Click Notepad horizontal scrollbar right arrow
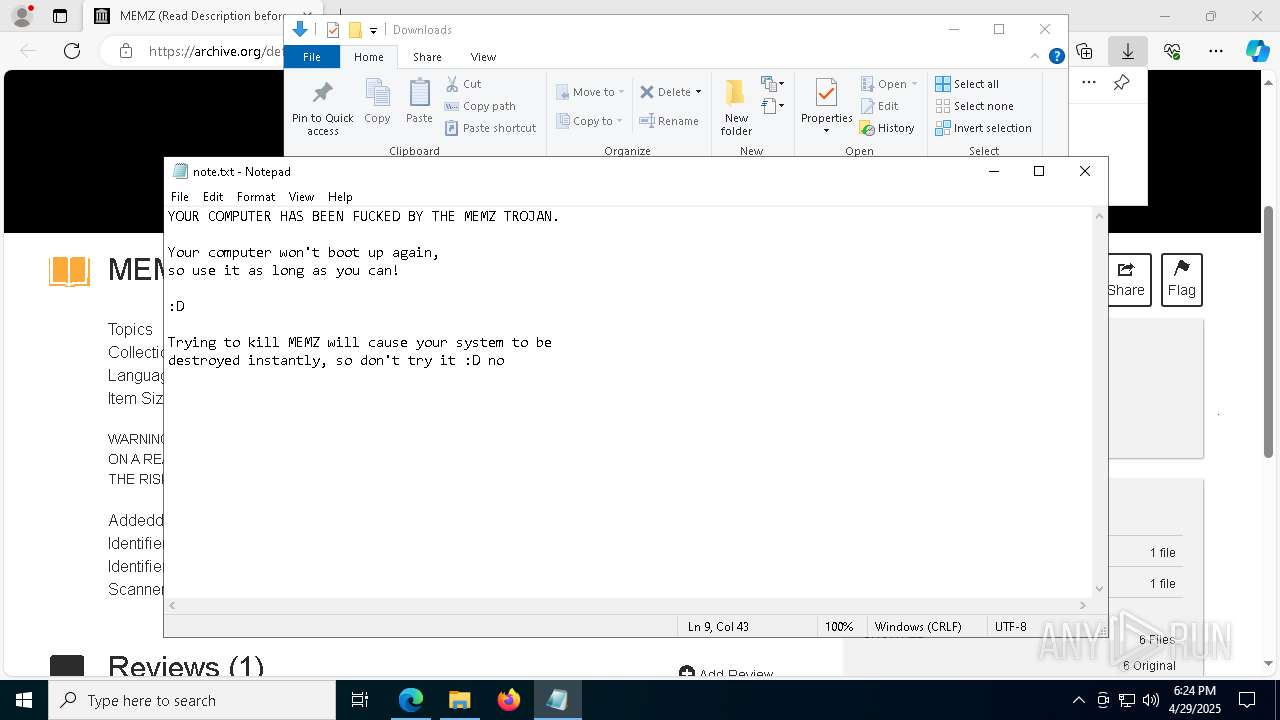Screen dimensions: 1280x720 [1083, 605]
